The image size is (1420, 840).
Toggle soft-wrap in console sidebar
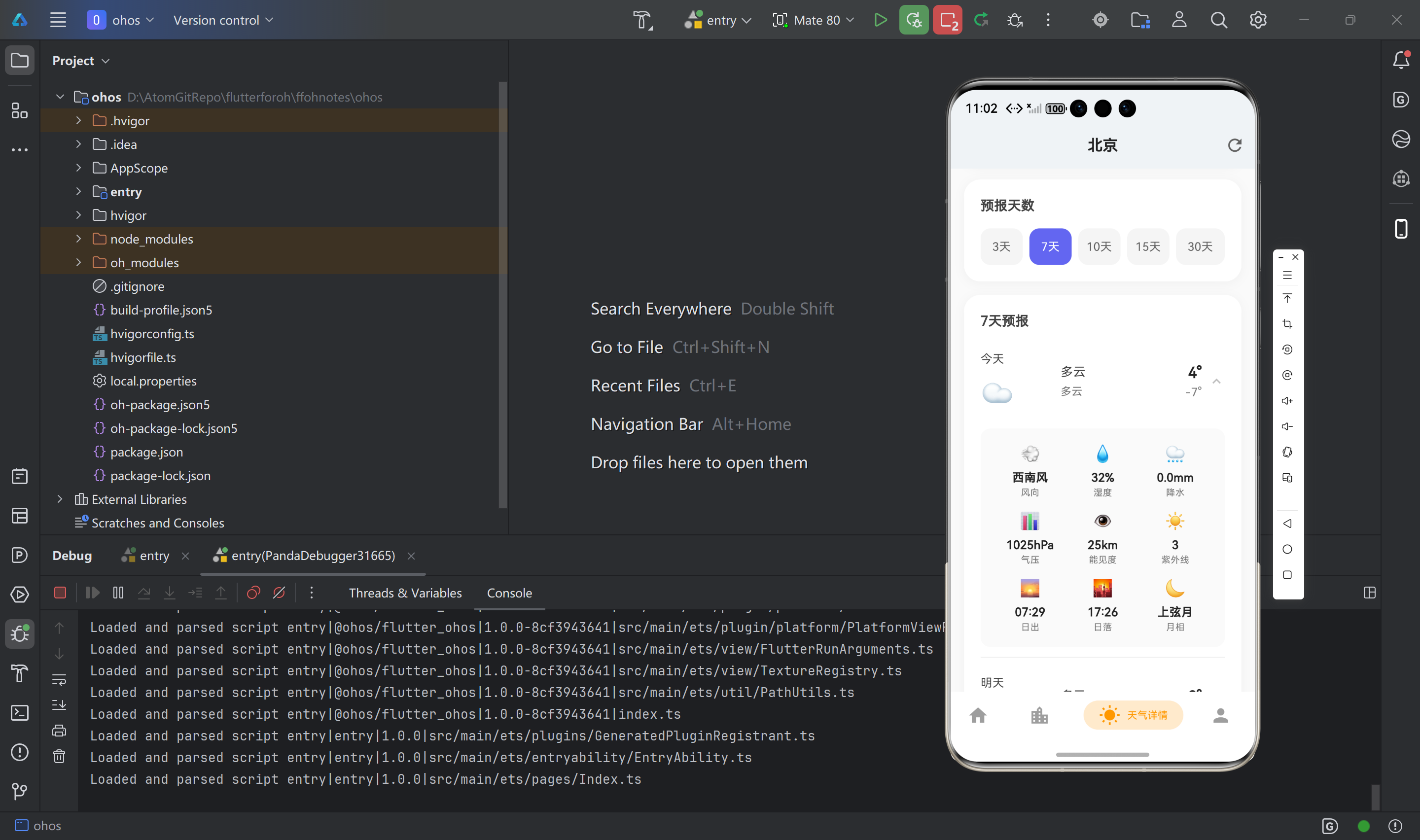point(59,679)
